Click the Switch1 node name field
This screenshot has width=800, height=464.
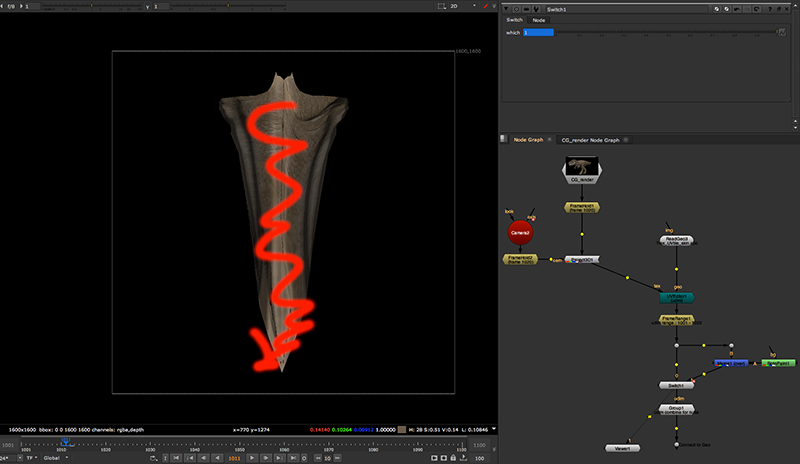pyautogui.click(x=601, y=7)
